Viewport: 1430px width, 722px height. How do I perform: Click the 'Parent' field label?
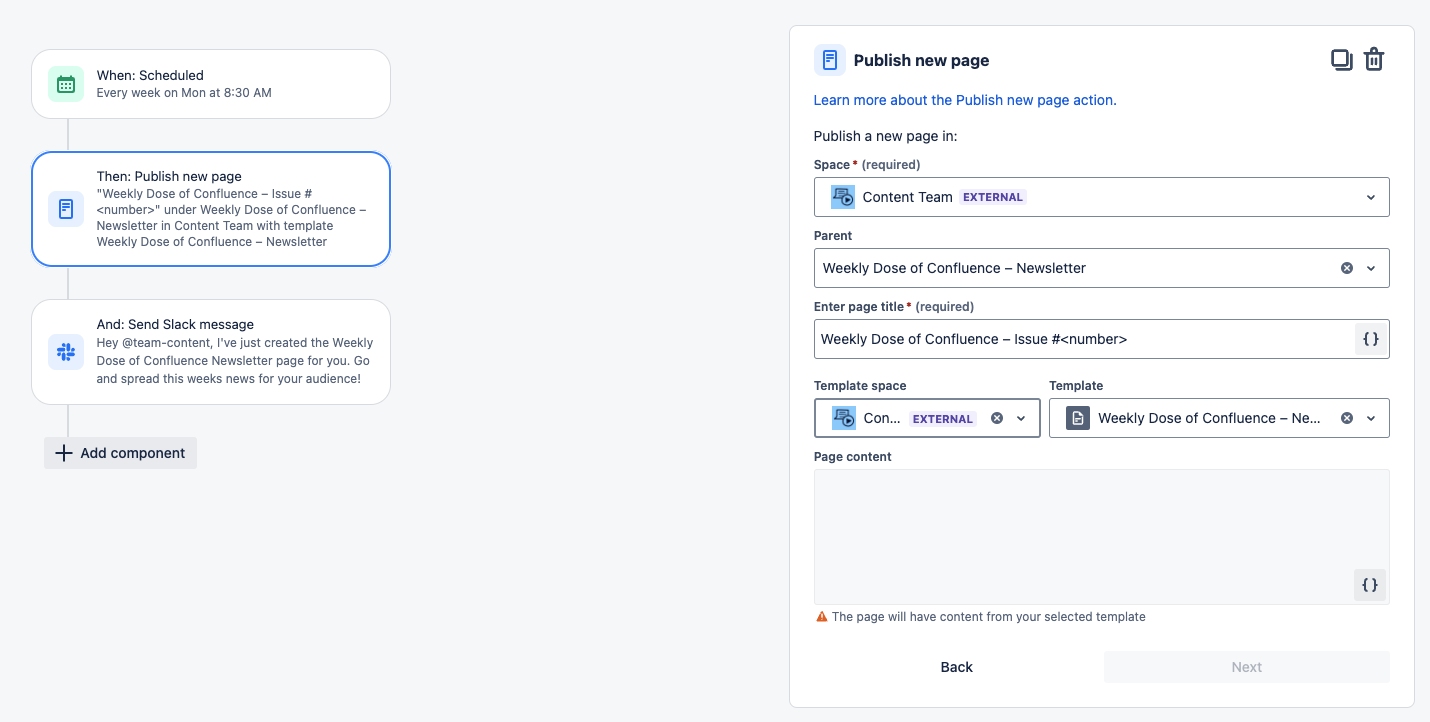click(x=833, y=236)
